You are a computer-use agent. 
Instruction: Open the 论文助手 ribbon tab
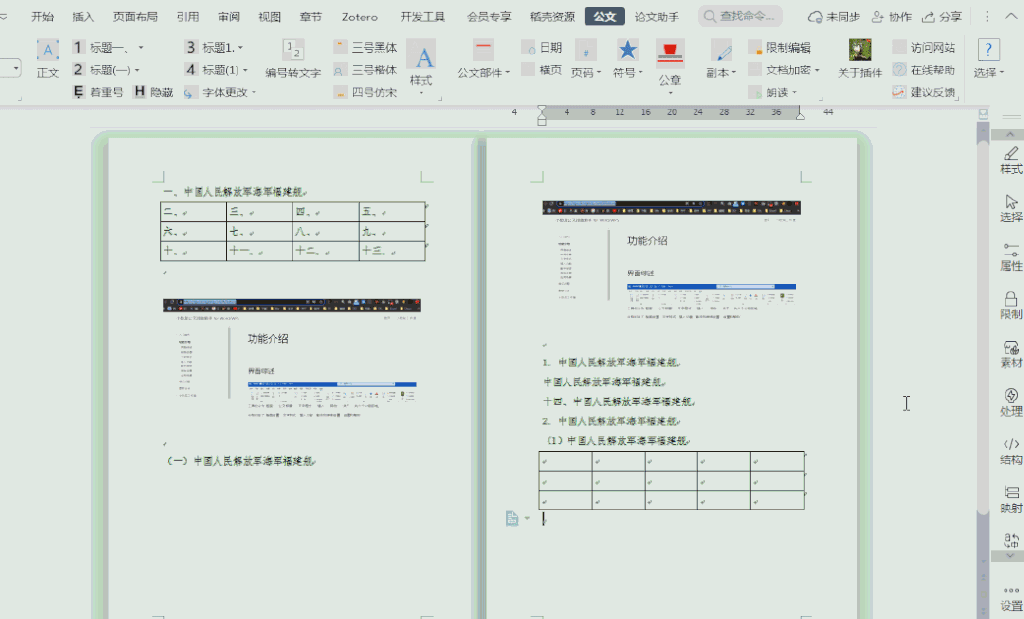click(x=656, y=16)
